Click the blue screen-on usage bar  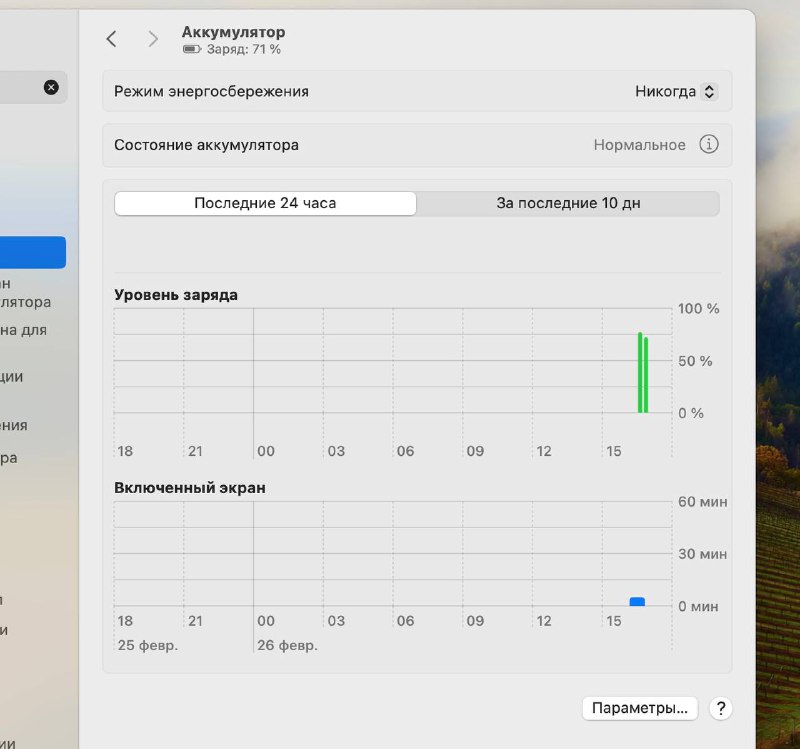637,602
